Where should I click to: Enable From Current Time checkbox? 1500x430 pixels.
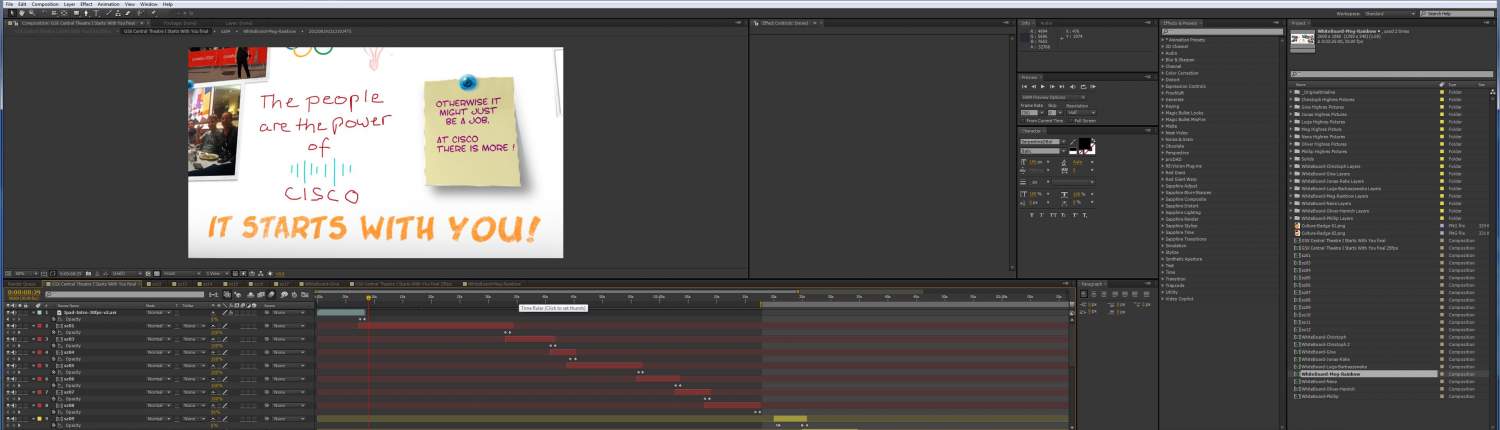coord(1023,121)
